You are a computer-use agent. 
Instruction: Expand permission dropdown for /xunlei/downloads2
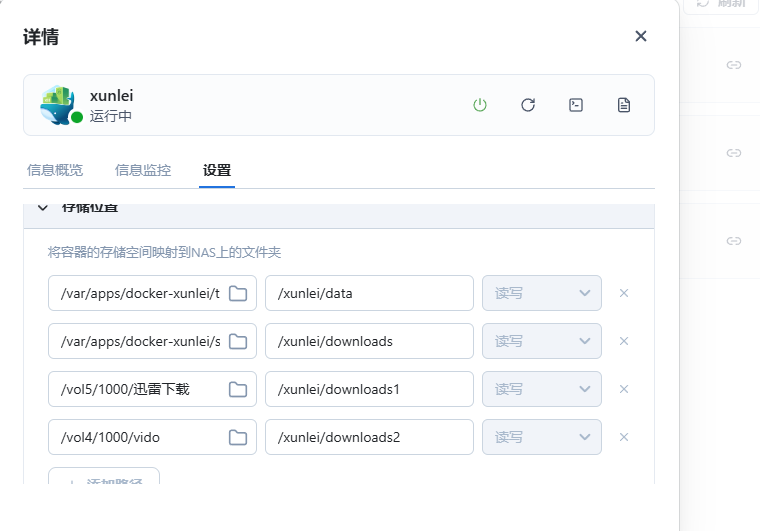coord(542,437)
